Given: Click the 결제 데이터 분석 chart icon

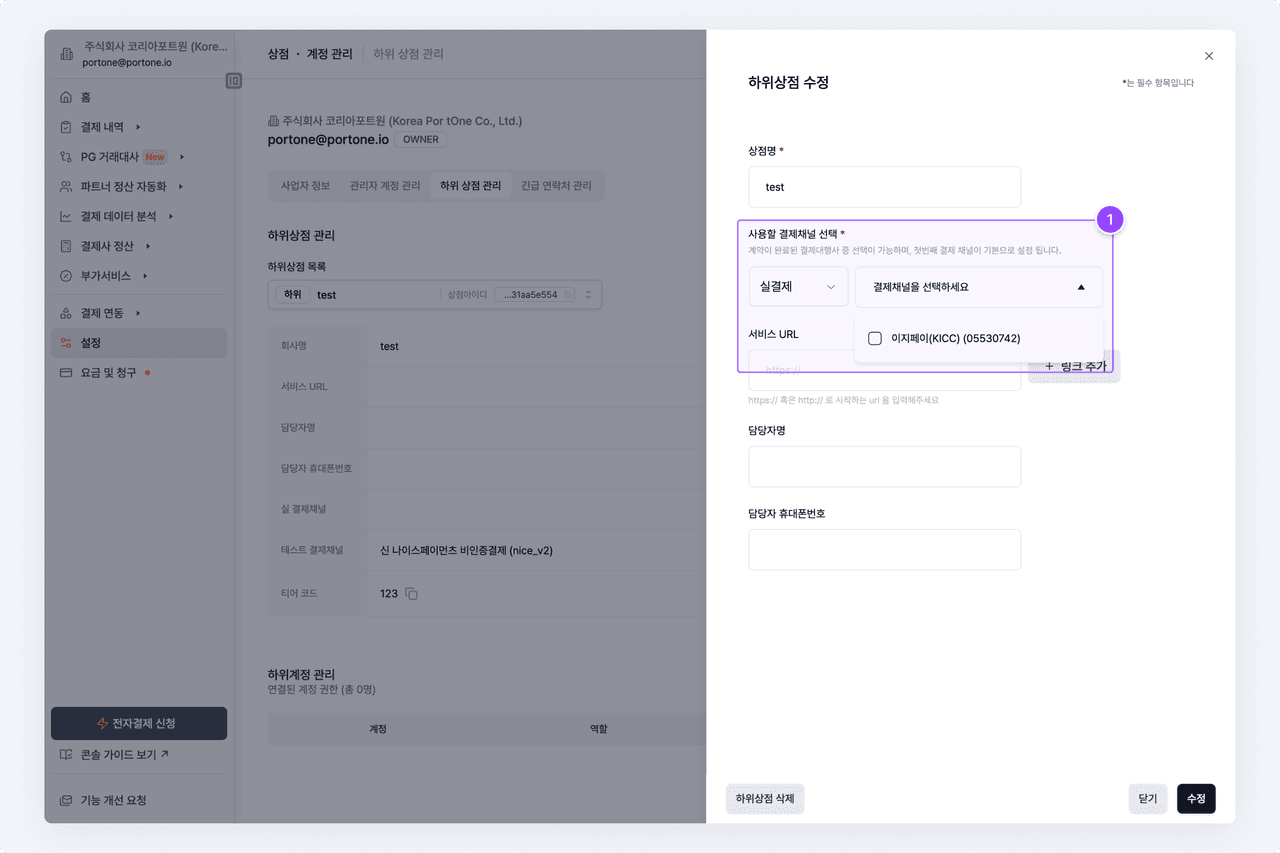Looking at the screenshot, I should click(66, 217).
